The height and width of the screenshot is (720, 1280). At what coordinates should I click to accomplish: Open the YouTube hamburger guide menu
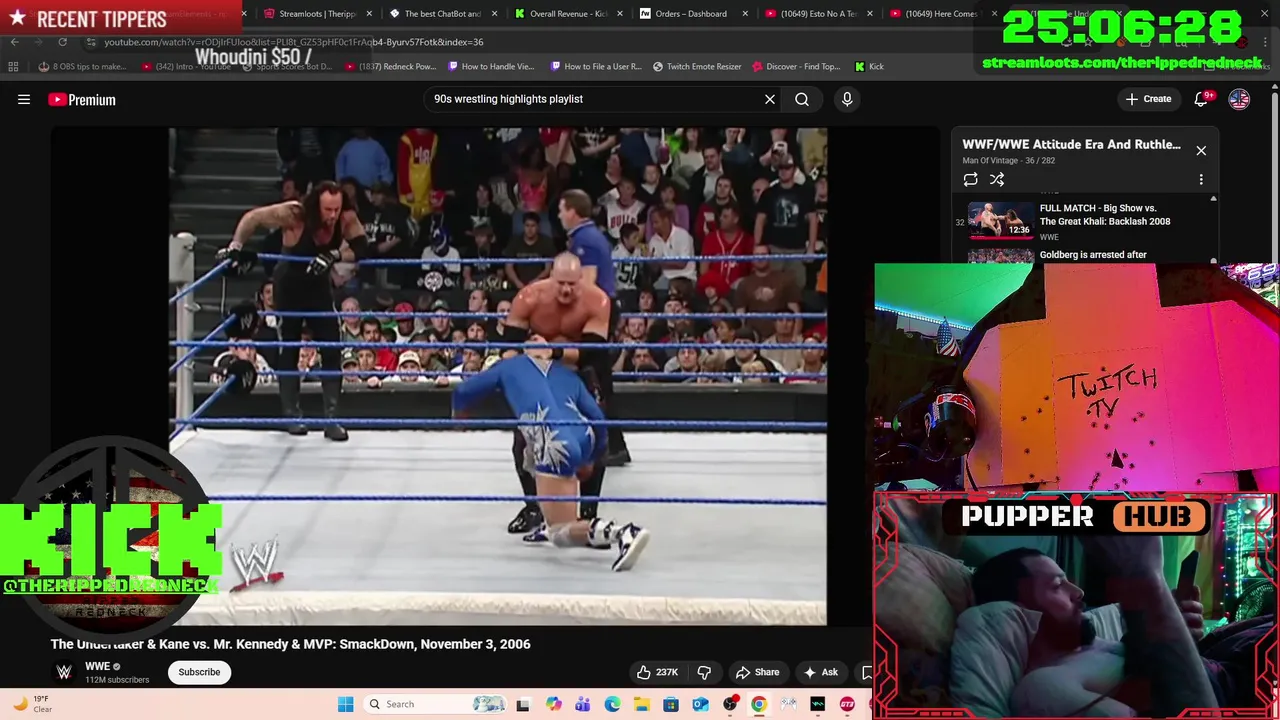pyautogui.click(x=24, y=99)
